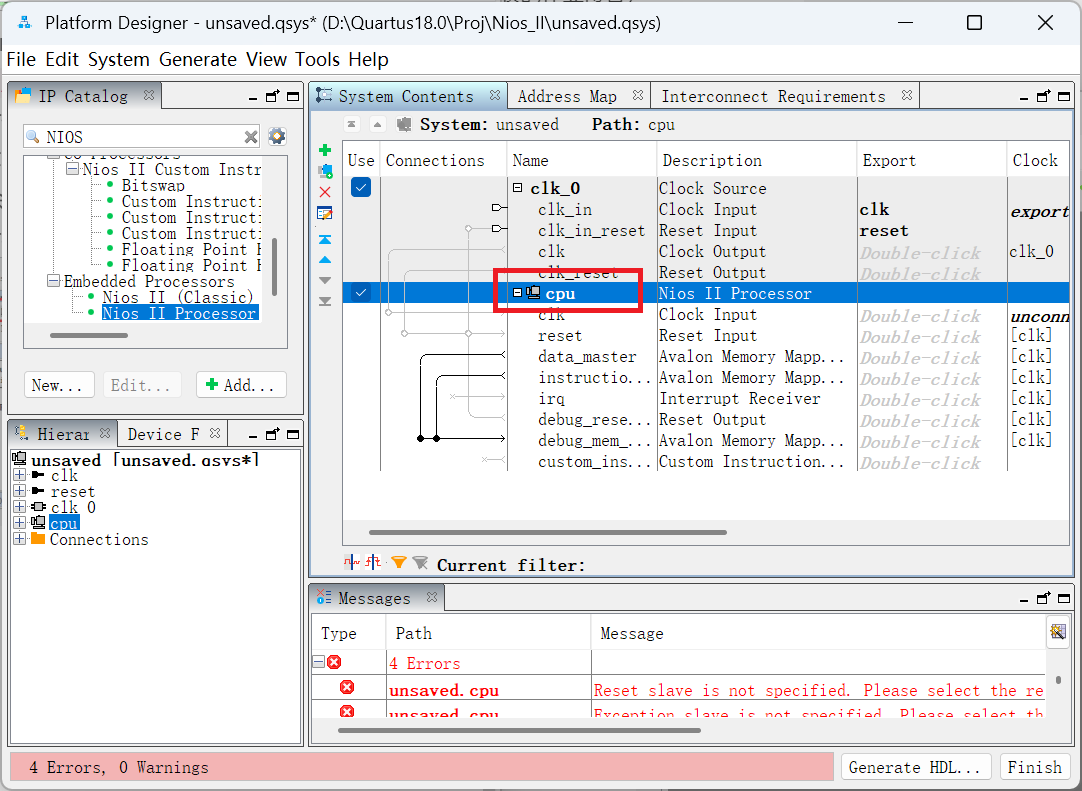Click the Messages horizontal scrollbar
The height and width of the screenshot is (791, 1082).
(519, 730)
